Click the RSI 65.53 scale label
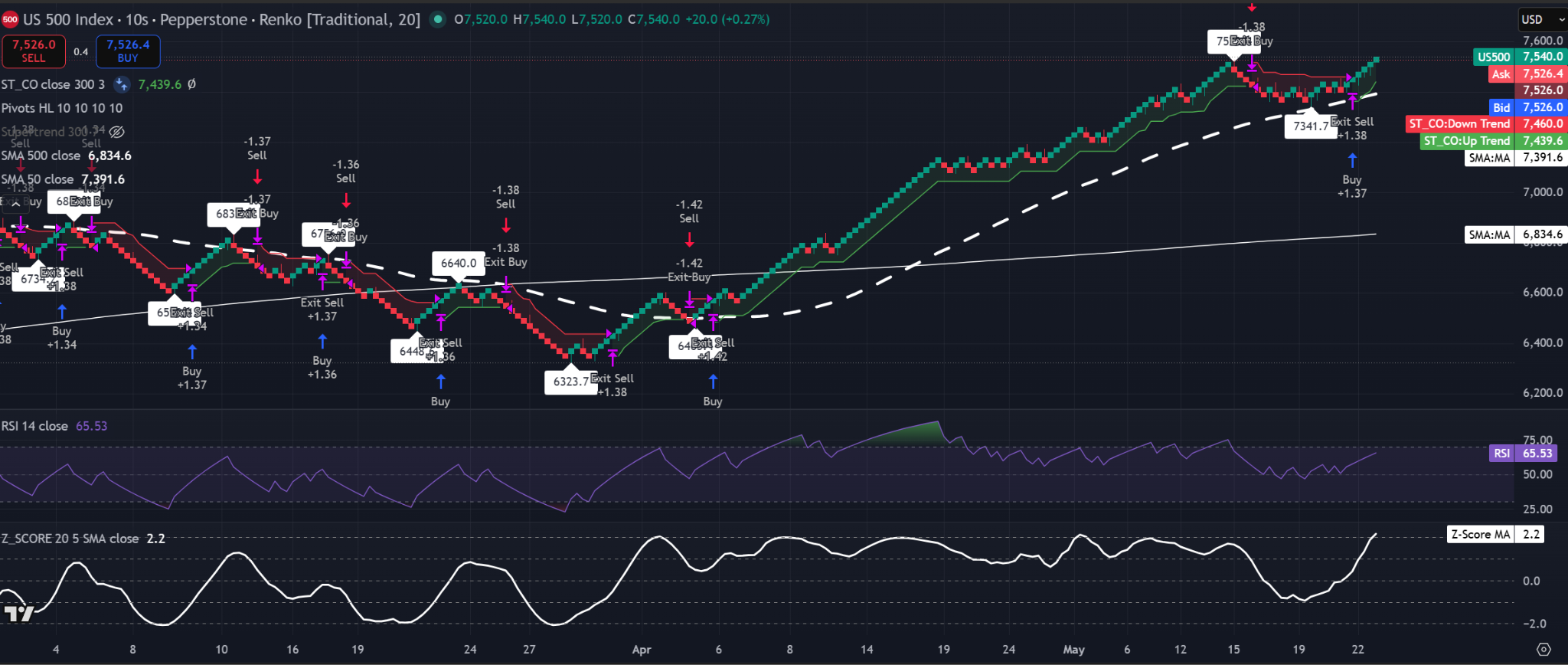 click(1523, 453)
